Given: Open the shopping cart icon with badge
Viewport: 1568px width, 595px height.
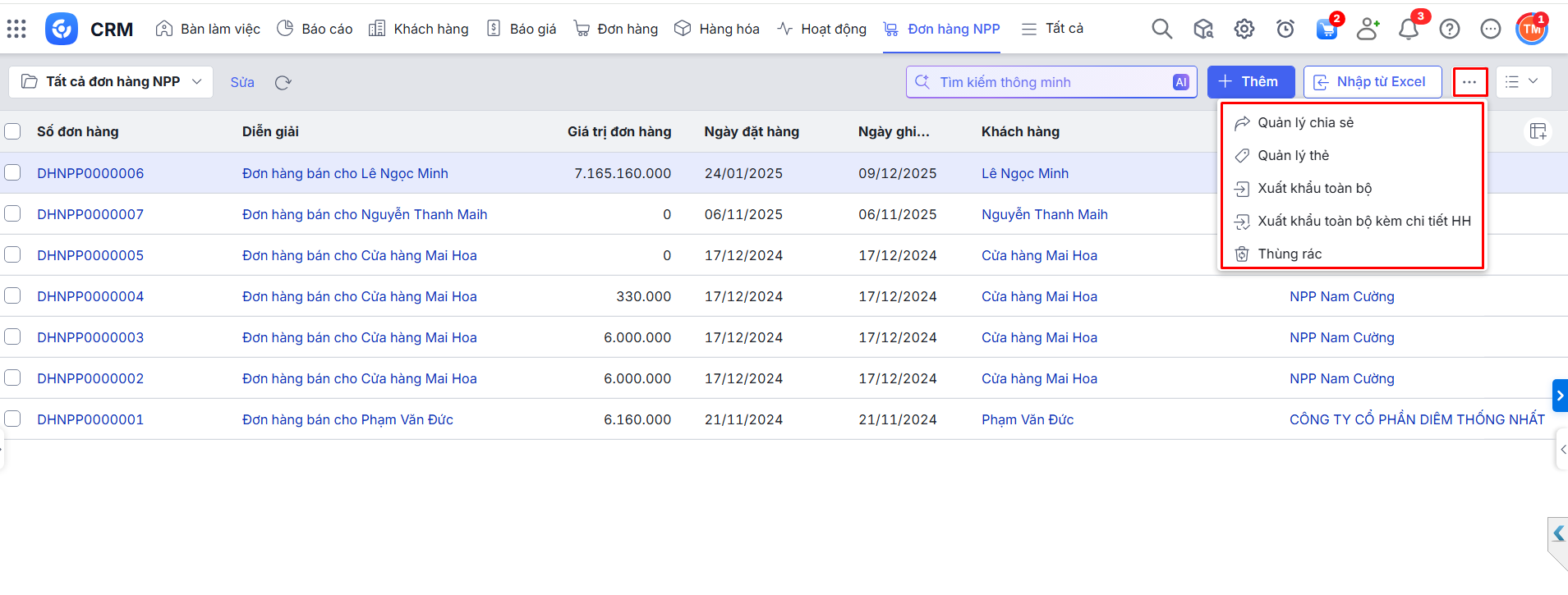Looking at the screenshot, I should point(1327,30).
